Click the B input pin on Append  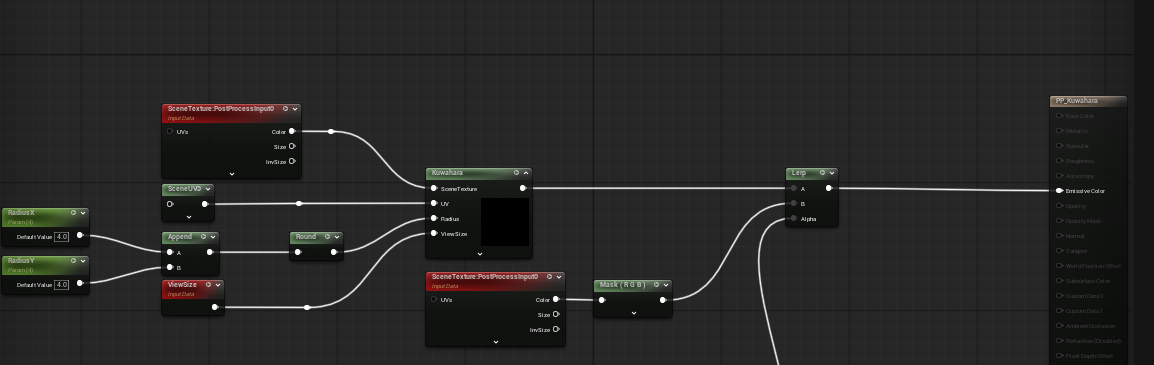coord(170,267)
